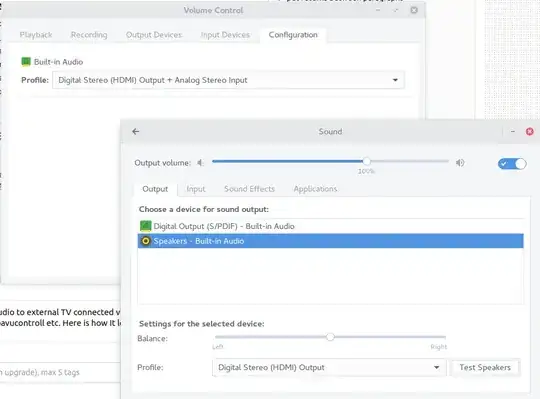The width and height of the screenshot is (540, 399).
Task: Click the Sound window title text
Action: pos(330,132)
